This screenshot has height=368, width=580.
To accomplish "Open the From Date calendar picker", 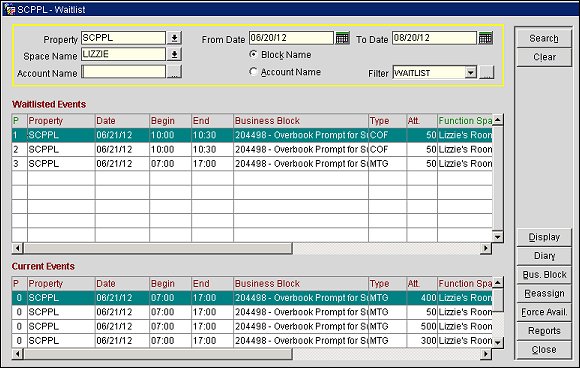I will [x=342, y=38].
